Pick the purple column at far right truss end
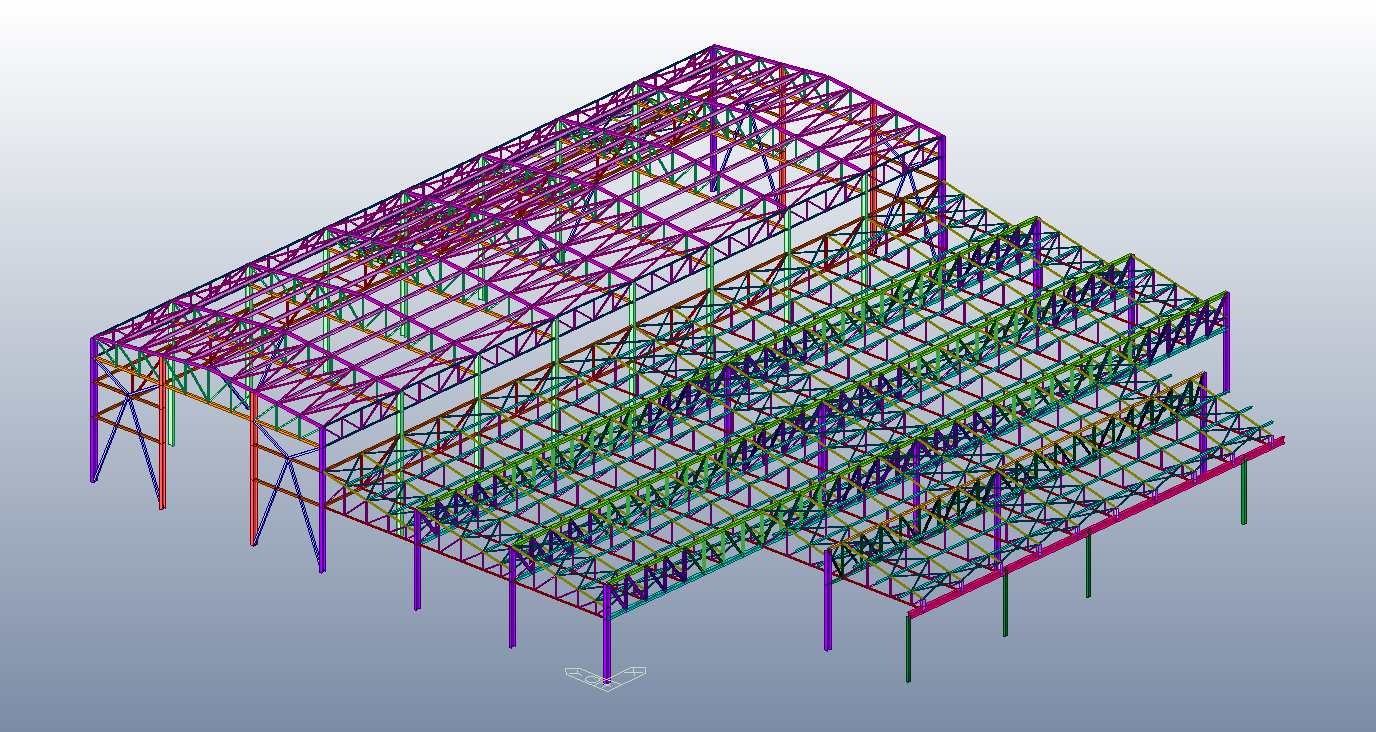The height and width of the screenshot is (732, 1376). point(1226,340)
